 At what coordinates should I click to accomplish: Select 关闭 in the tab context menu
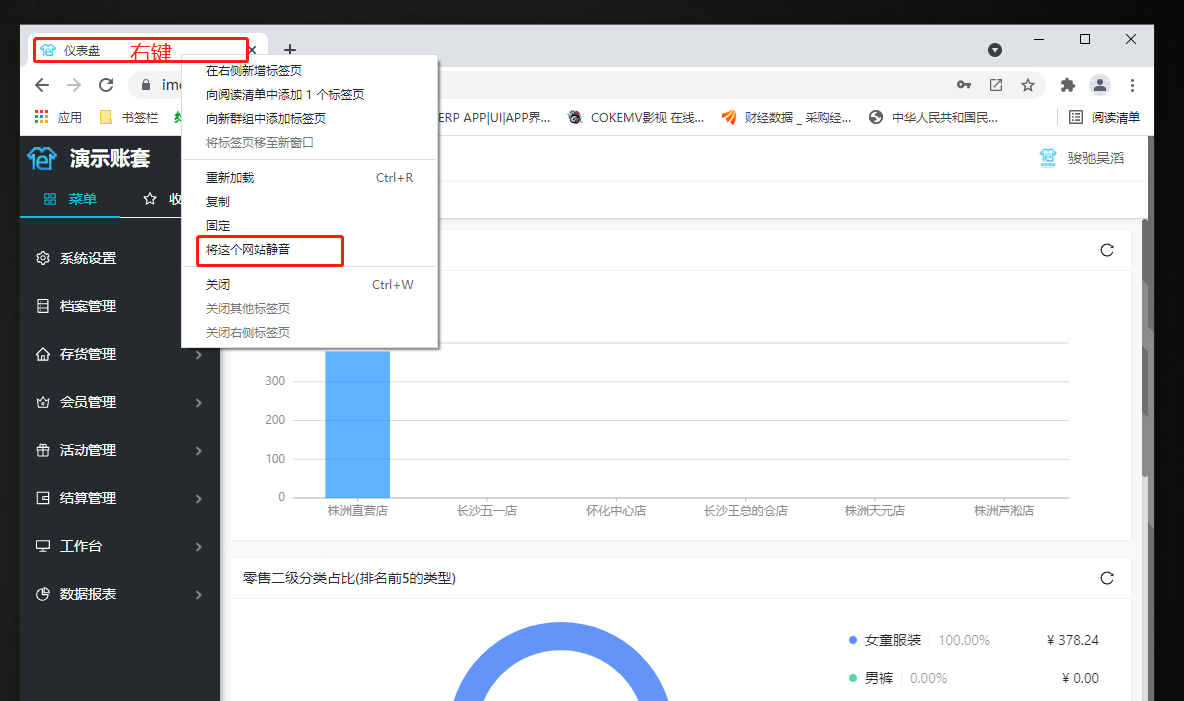click(310, 285)
